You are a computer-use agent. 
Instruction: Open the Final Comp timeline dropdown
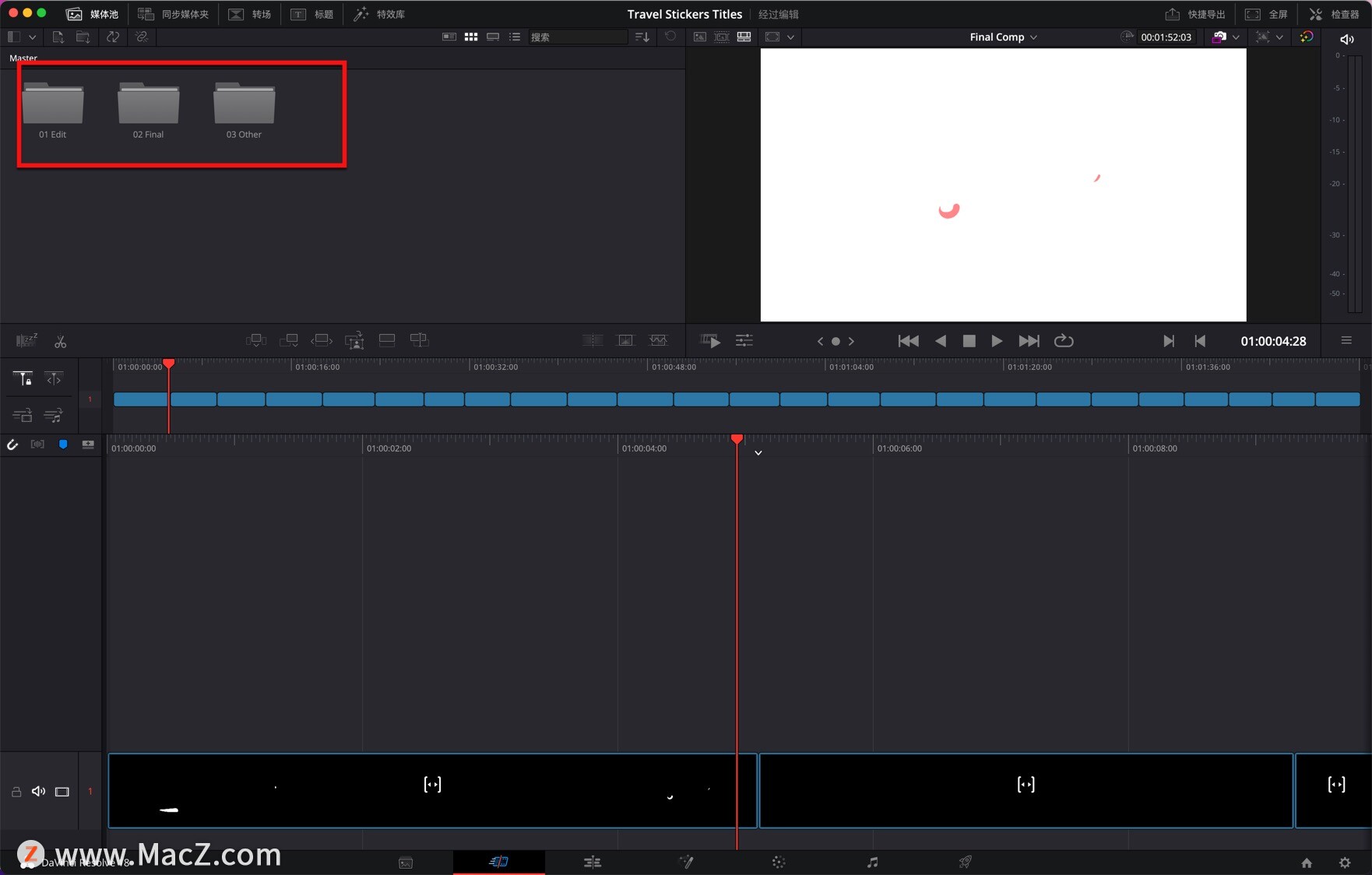point(1004,37)
